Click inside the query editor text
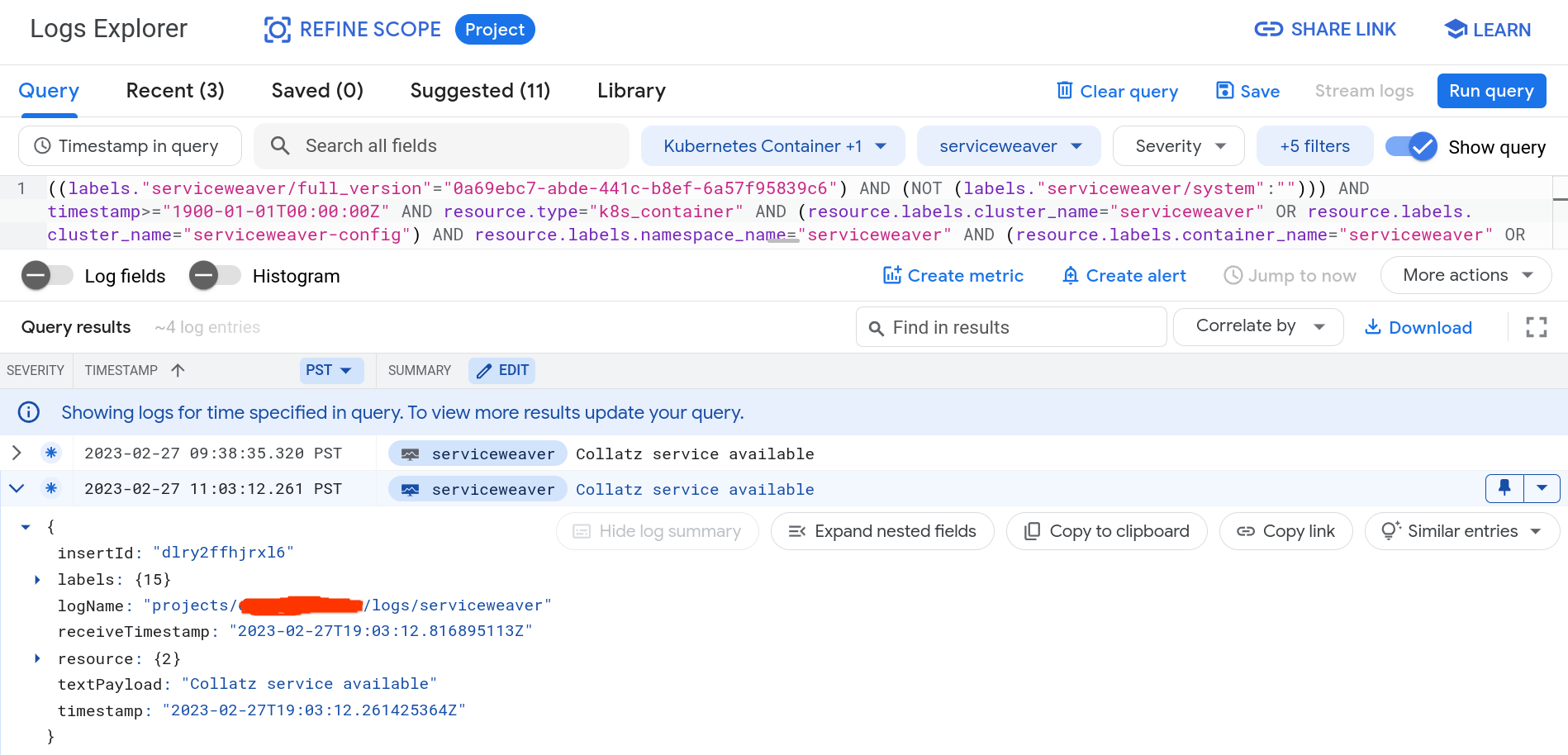Screen dimensions: 1568x755 click(x=785, y=211)
